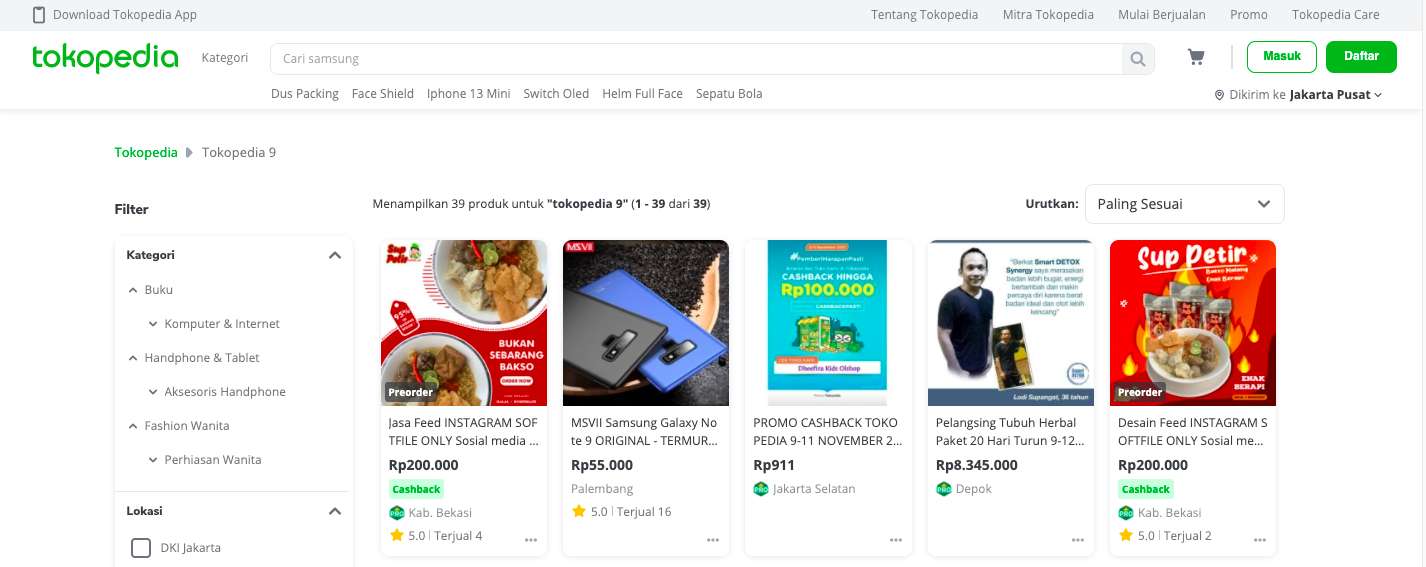The image size is (1426, 567).
Task: Click the Preorder label on Jasa Feed image
Action: point(410,392)
